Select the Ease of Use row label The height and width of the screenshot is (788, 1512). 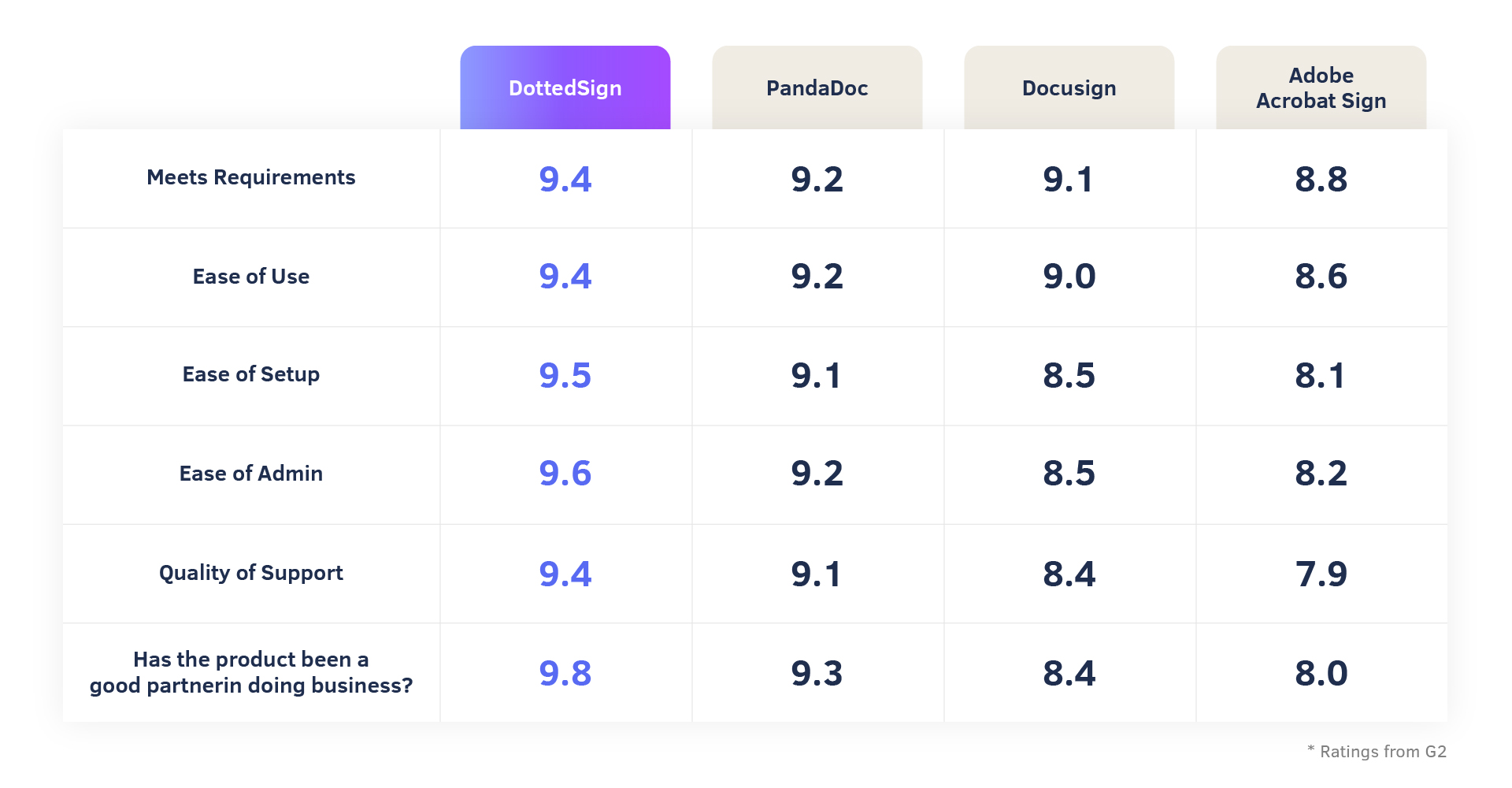(x=251, y=277)
